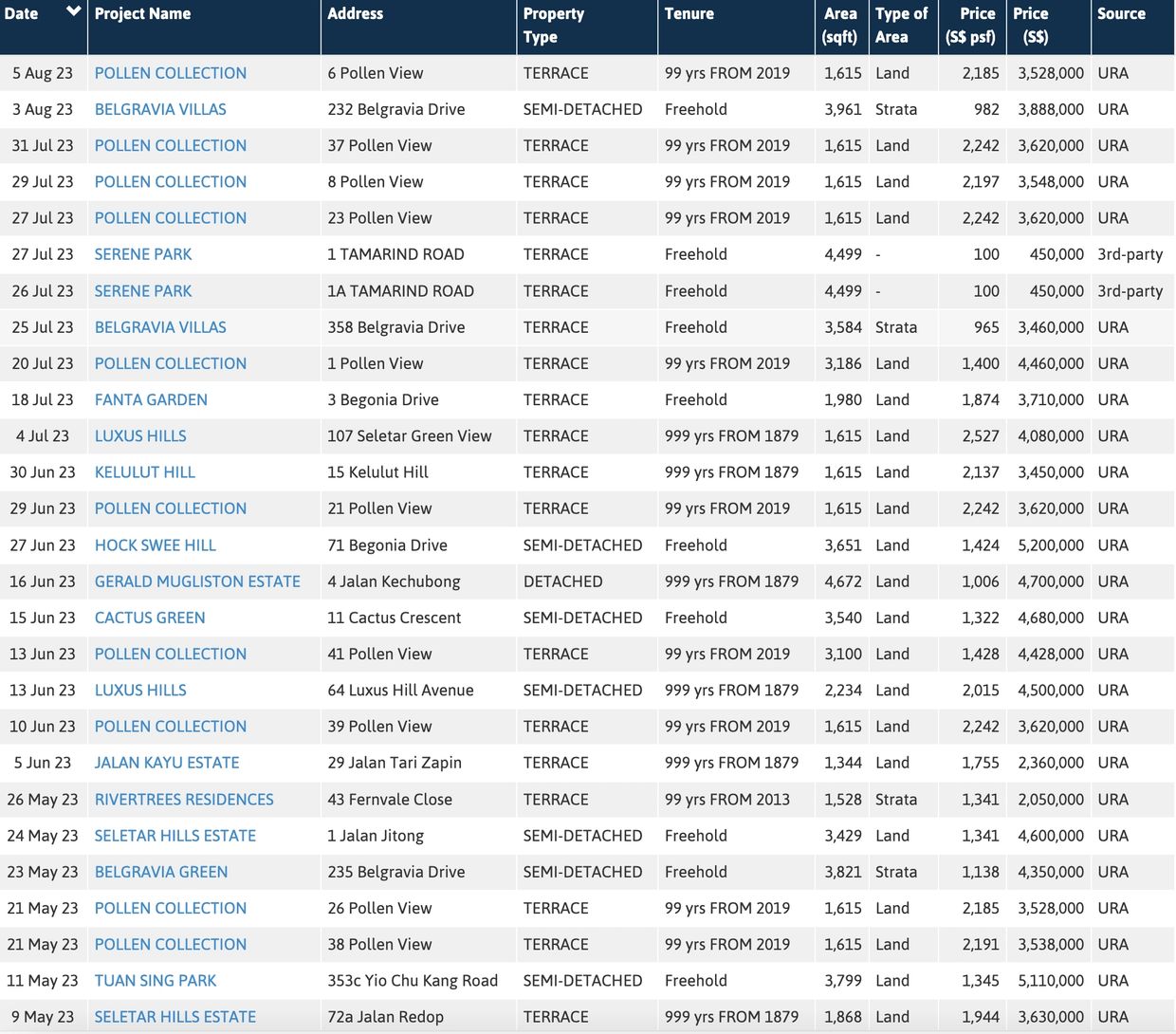Image resolution: width=1176 pixels, height=1034 pixels.
Task: Open POLLEN COLLECTION link for 6 Pollen View
Action: click(x=171, y=73)
